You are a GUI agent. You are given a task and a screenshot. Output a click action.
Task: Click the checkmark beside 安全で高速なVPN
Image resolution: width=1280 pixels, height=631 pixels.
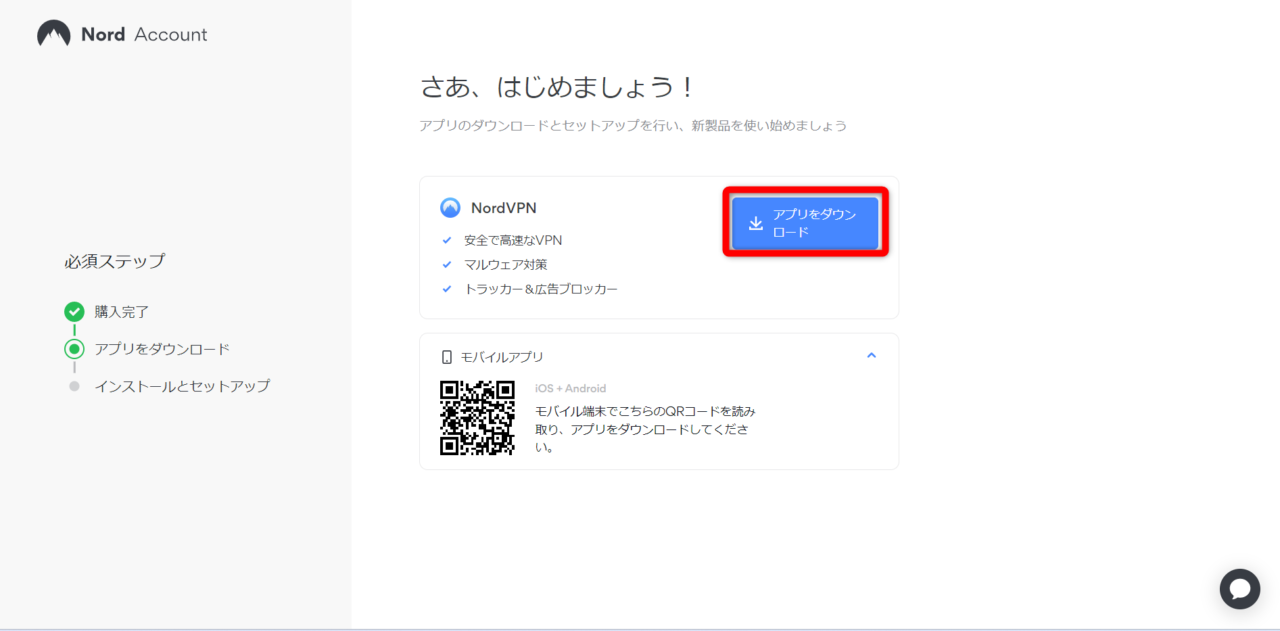(447, 240)
